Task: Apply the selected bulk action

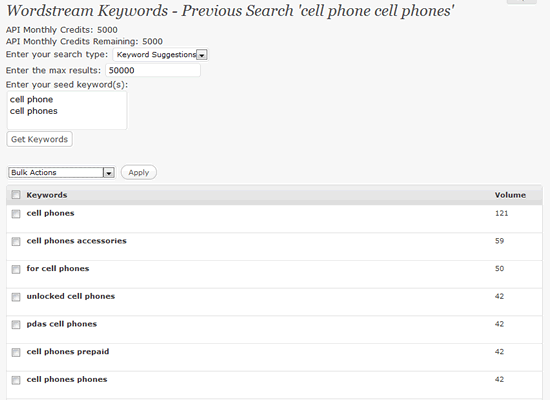Action: point(139,172)
